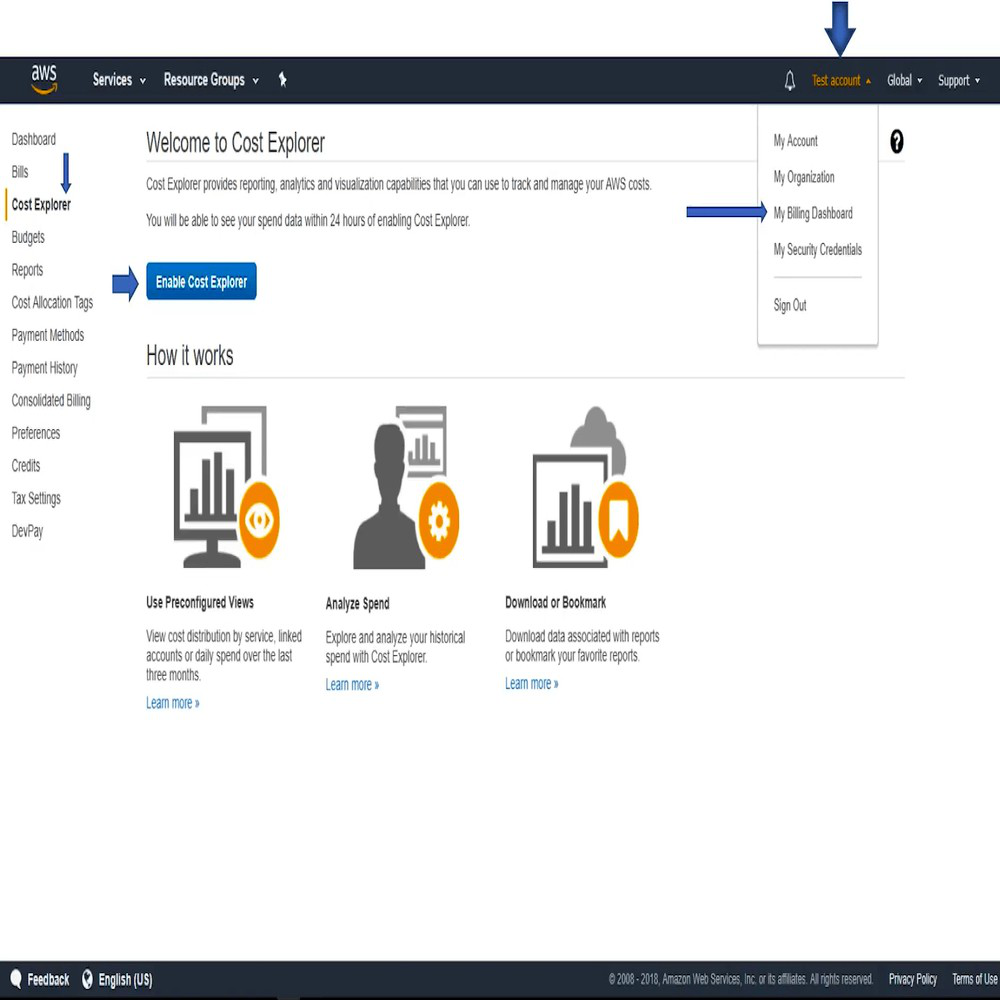The height and width of the screenshot is (1000, 1000).
Task: Open Bills in sidebar
Action: click(20, 172)
